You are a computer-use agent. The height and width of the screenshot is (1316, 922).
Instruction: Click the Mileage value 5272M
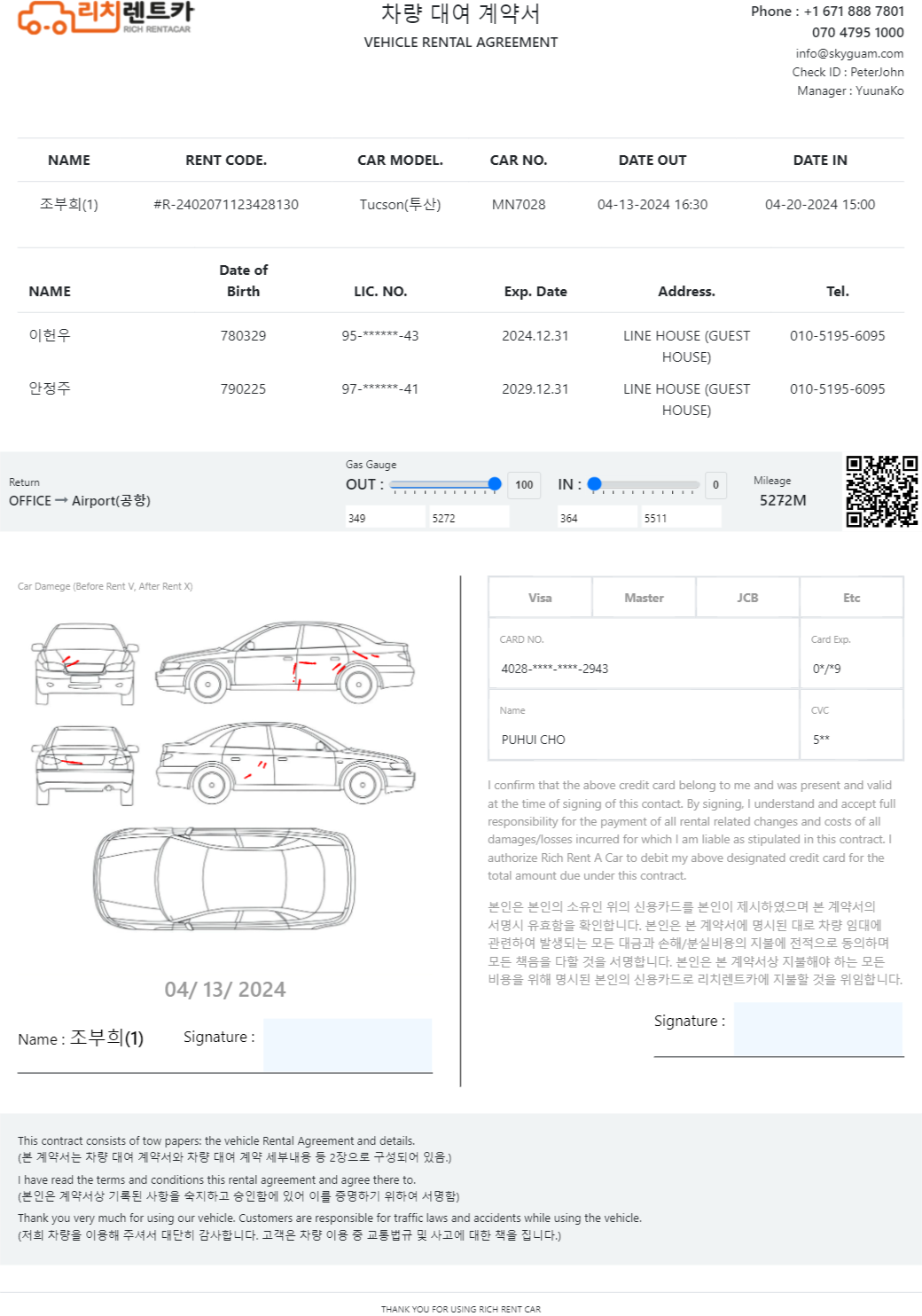(783, 500)
